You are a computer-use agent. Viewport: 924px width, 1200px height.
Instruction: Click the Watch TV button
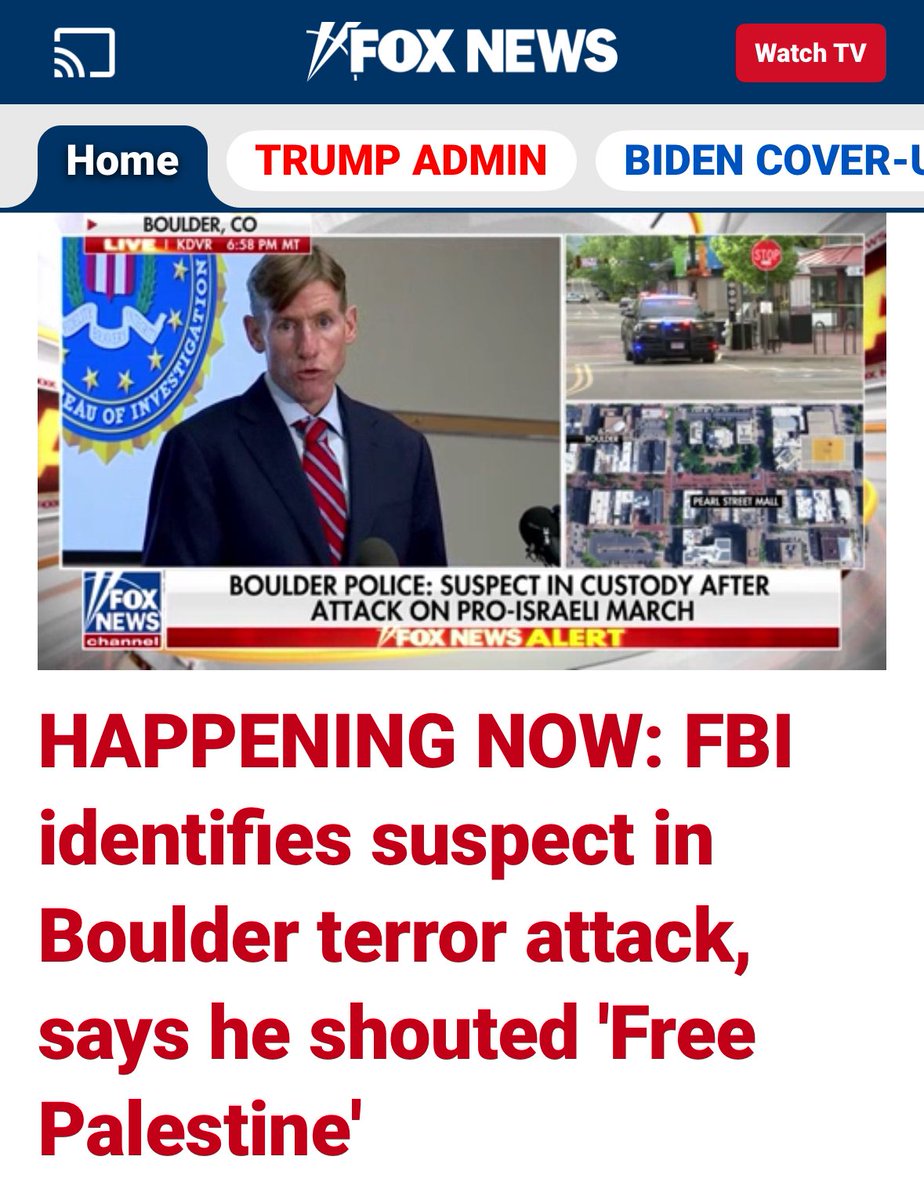pos(810,53)
